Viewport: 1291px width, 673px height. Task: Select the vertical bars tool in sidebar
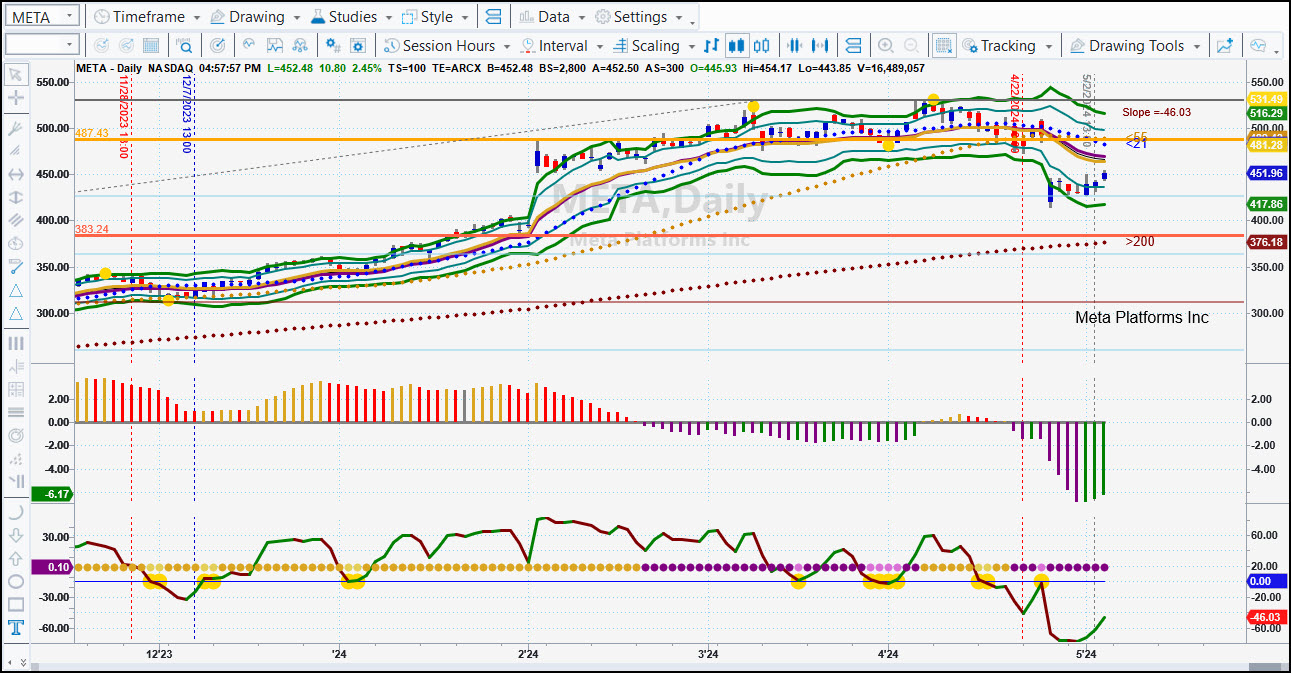tap(16, 343)
